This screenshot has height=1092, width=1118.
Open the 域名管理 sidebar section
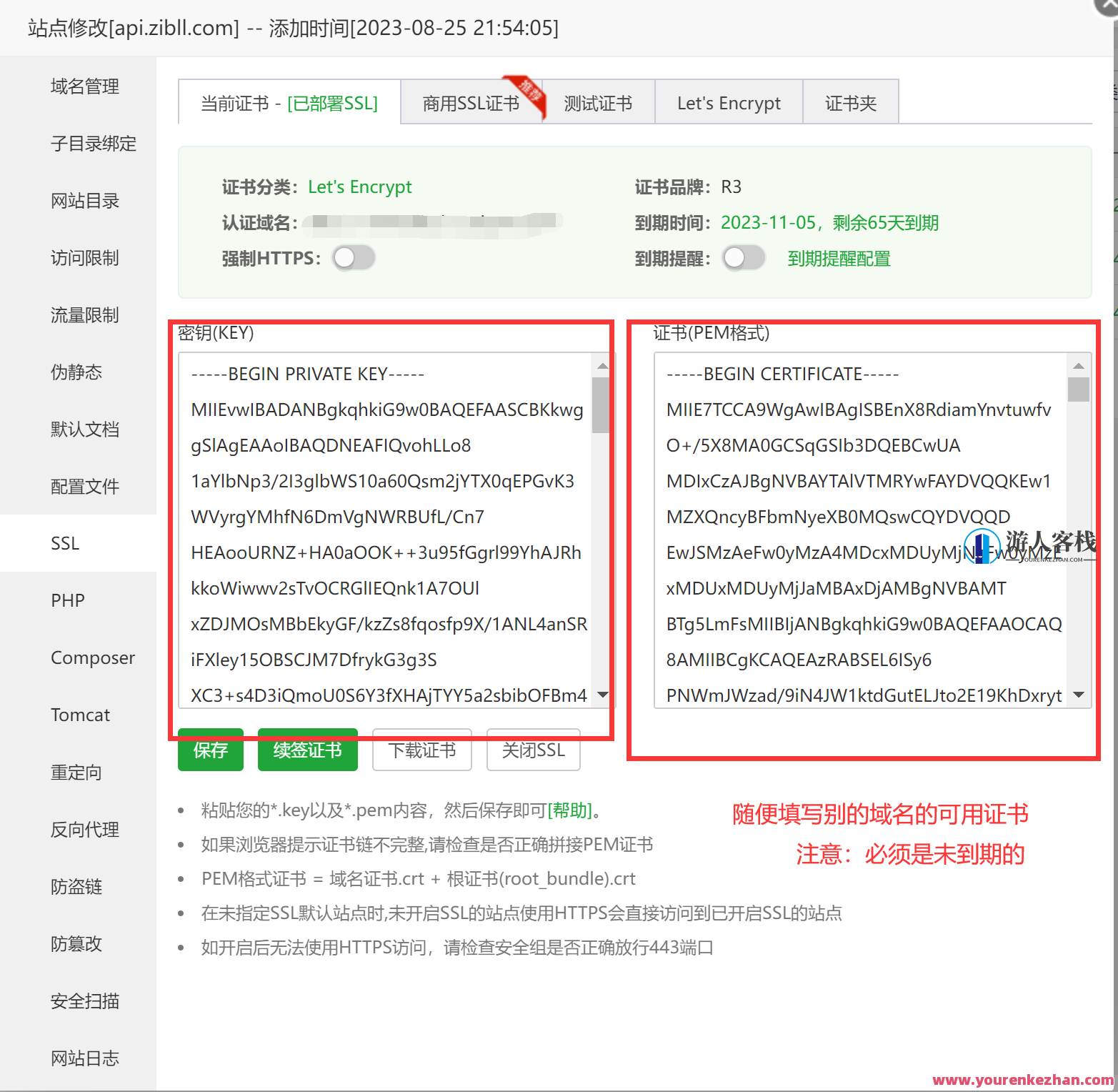pyautogui.click(x=84, y=86)
